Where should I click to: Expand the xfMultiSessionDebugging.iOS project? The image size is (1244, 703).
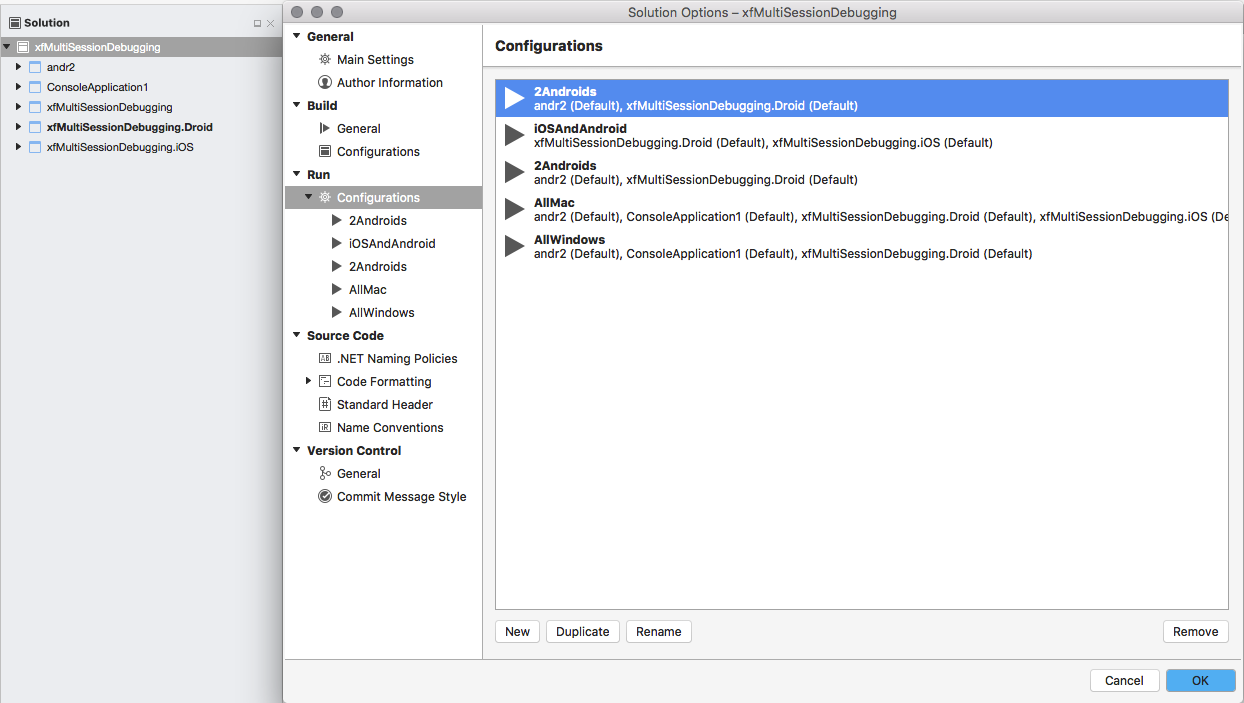point(18,147)
